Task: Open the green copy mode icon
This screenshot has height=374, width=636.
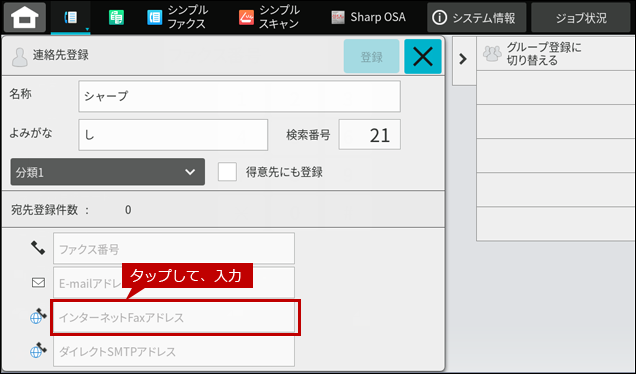Action: [116, 17]
